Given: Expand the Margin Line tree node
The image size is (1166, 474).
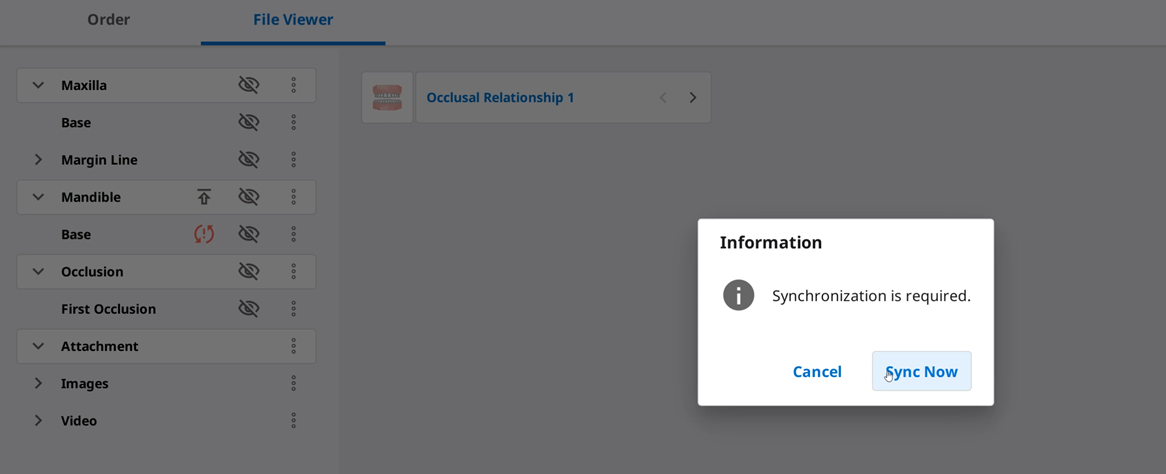Looking at the screenshot, I should (39, 160).
